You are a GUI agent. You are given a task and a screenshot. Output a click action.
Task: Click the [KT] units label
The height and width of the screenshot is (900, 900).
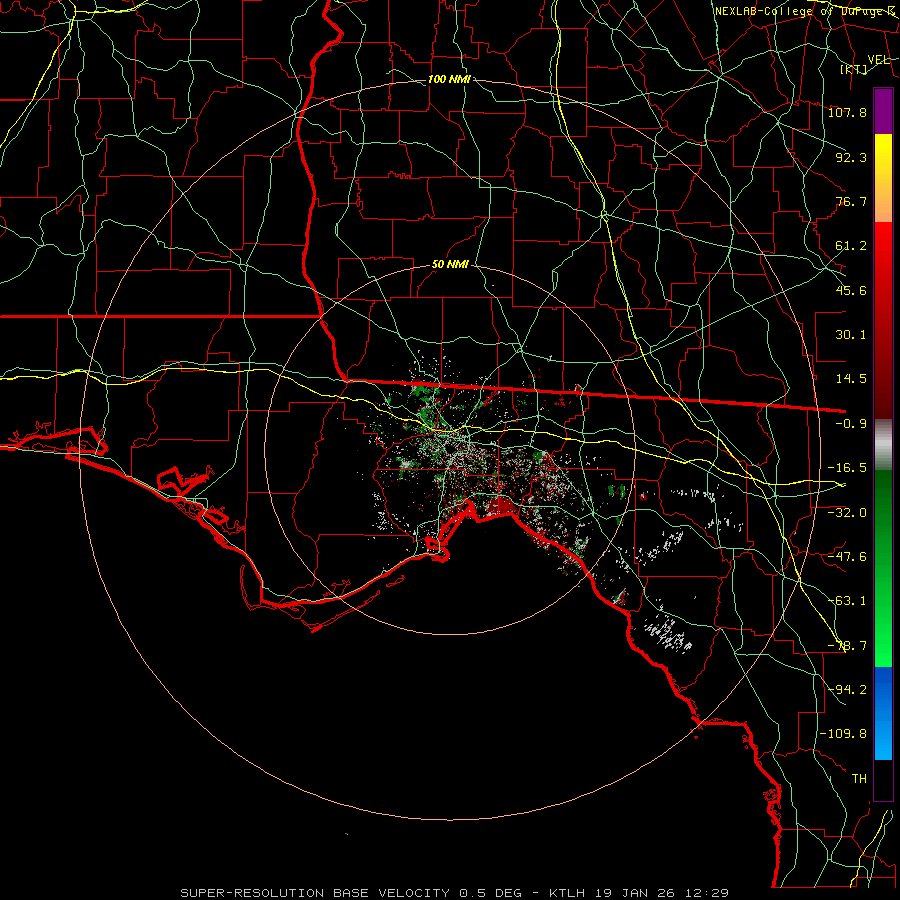click(x=854, y=69)
